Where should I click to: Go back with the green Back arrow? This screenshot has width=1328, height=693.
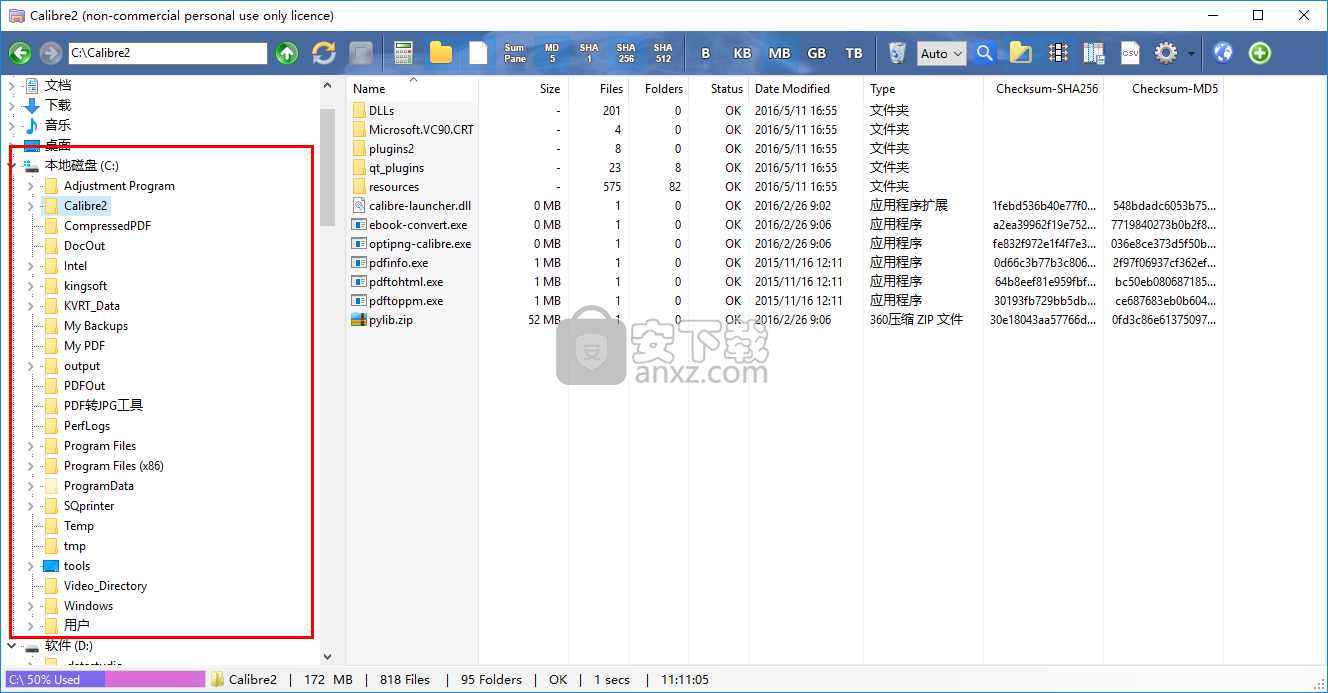click(20, 53)
